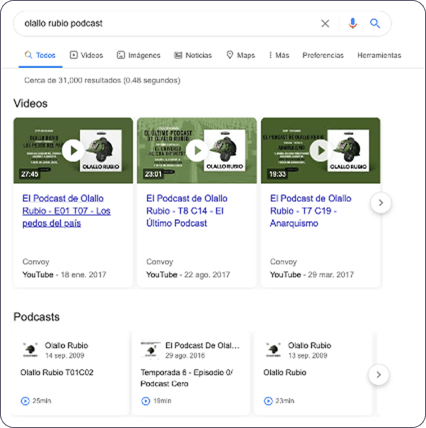Open the Imágenes tab
The image size is (426, 428).
(138, 55)
